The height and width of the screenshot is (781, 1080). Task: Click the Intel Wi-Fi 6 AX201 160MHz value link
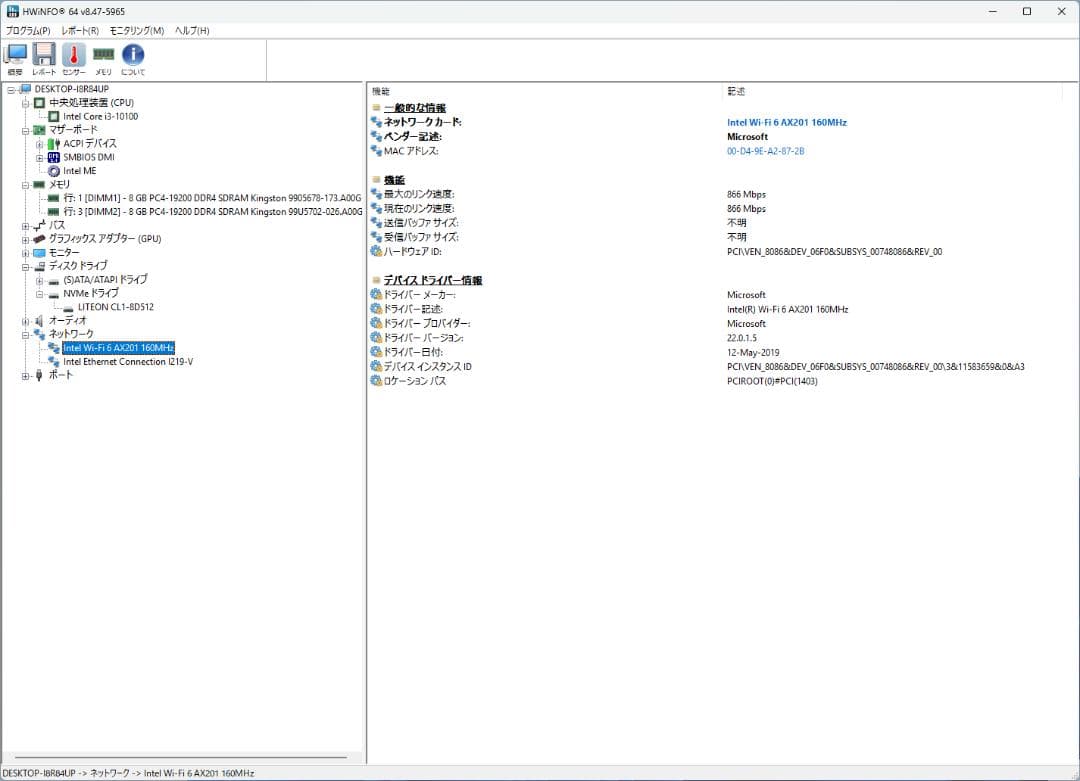click(787, 123)
